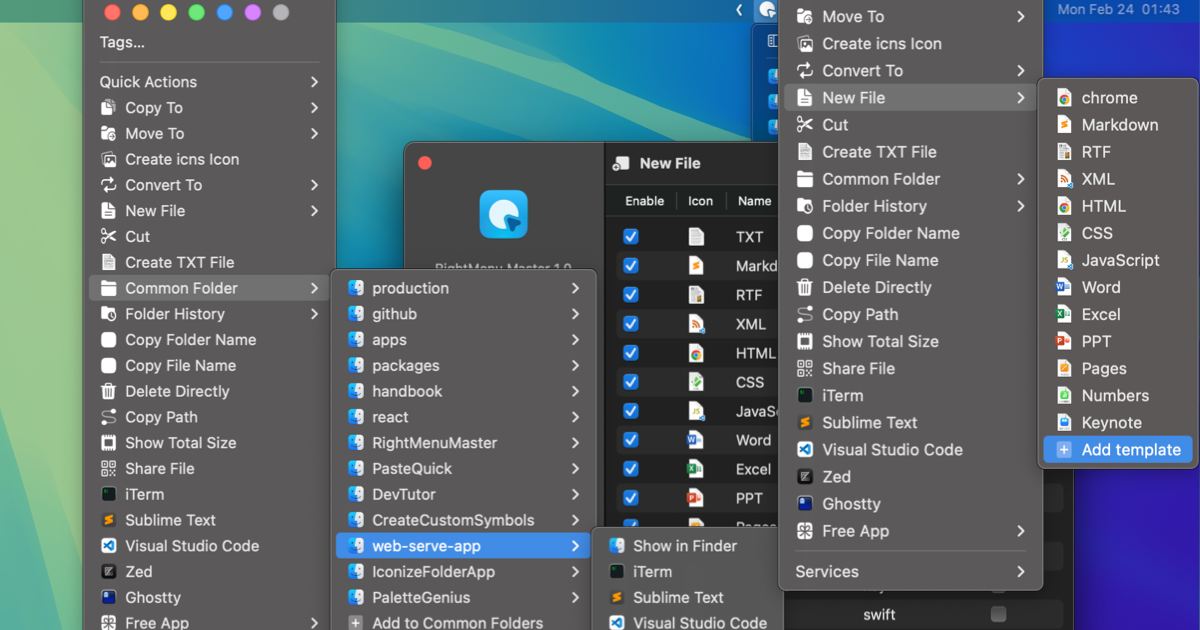The width and height of the screenshot is (1200, 630).
Task: Open the Tags... menu entry
Action: [x=122, y=42]
